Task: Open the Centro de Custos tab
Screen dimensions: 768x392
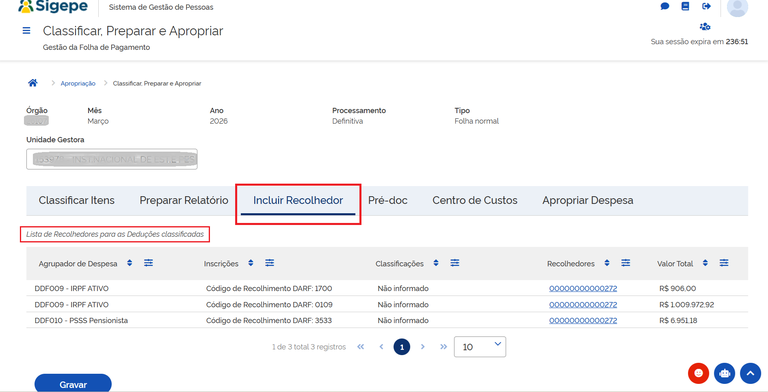Action: click(475, 200)
